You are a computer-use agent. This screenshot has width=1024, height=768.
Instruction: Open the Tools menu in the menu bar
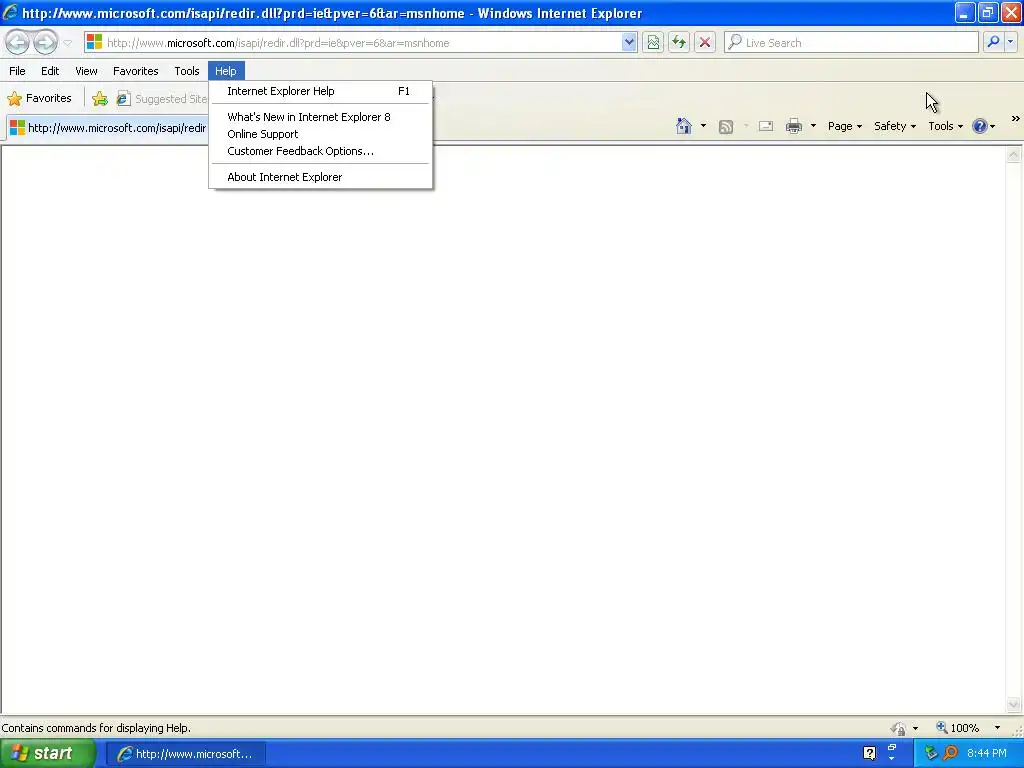[x=187, y=71]
